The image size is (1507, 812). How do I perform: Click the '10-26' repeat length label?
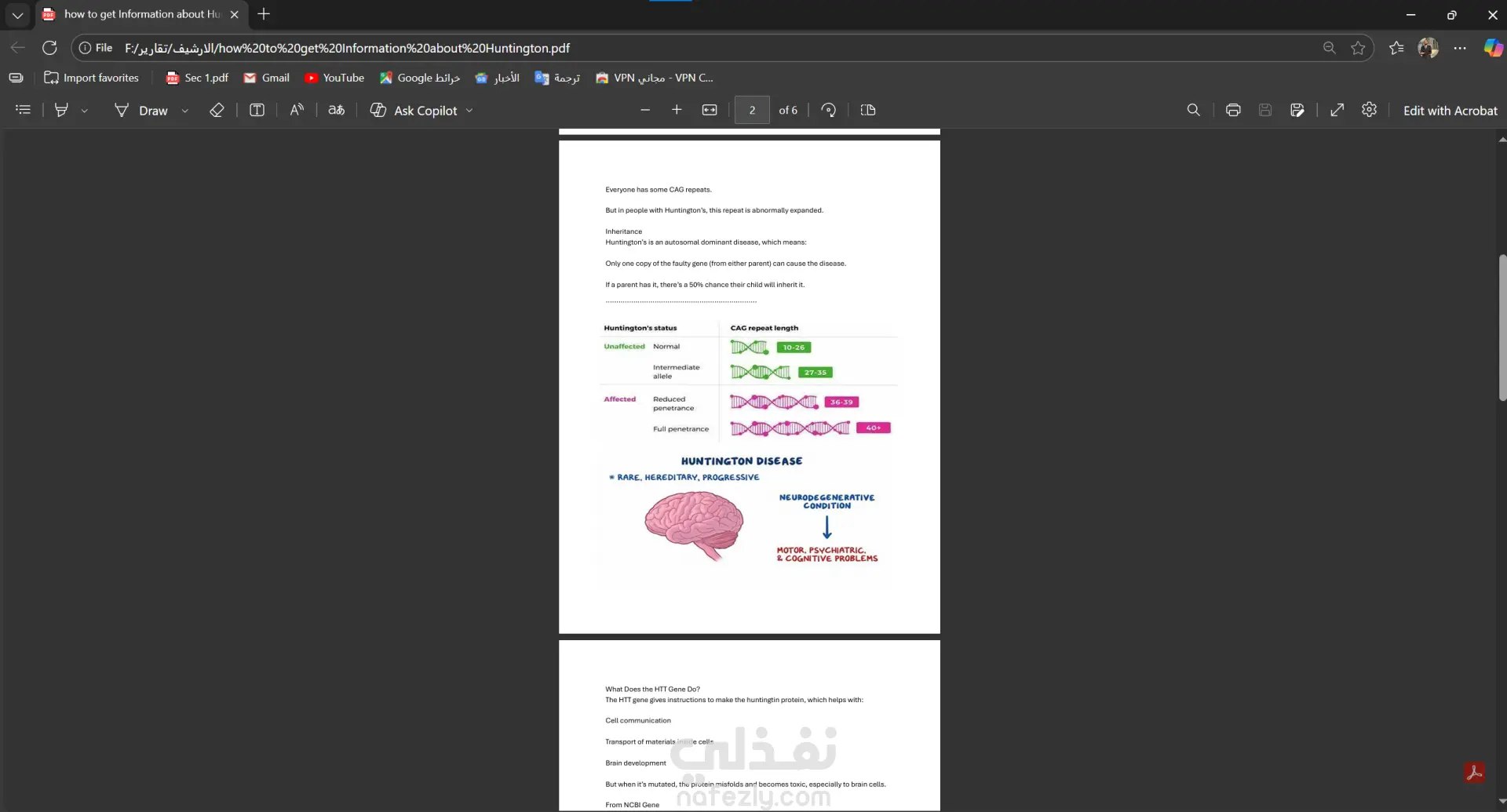(794, 348)
